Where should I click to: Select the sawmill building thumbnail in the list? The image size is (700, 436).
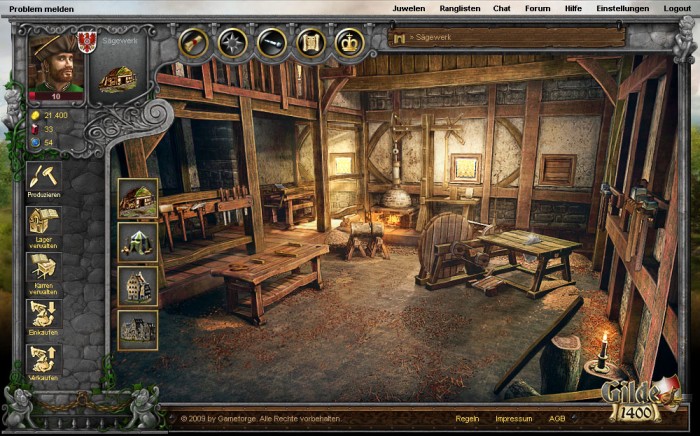[138, 198]
